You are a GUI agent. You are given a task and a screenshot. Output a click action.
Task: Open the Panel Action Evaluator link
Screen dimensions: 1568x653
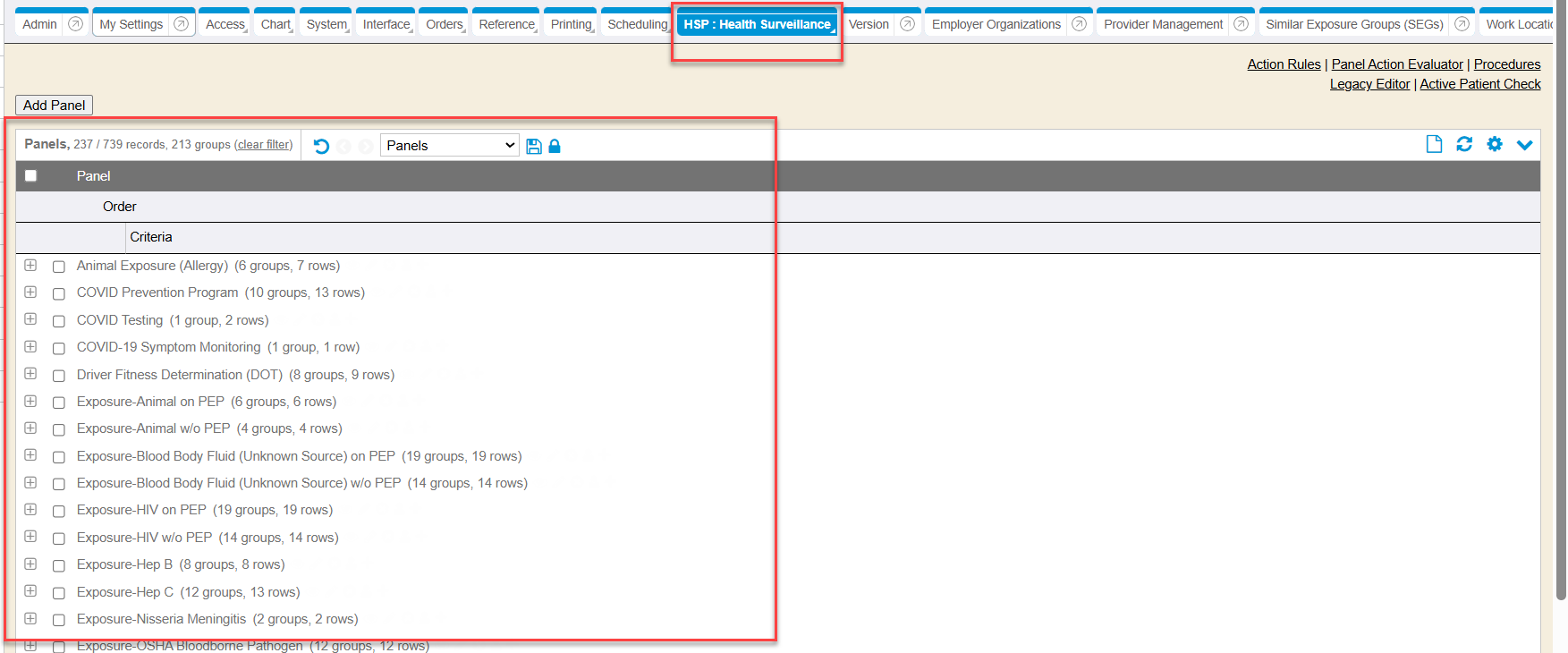pos(1397,64)
